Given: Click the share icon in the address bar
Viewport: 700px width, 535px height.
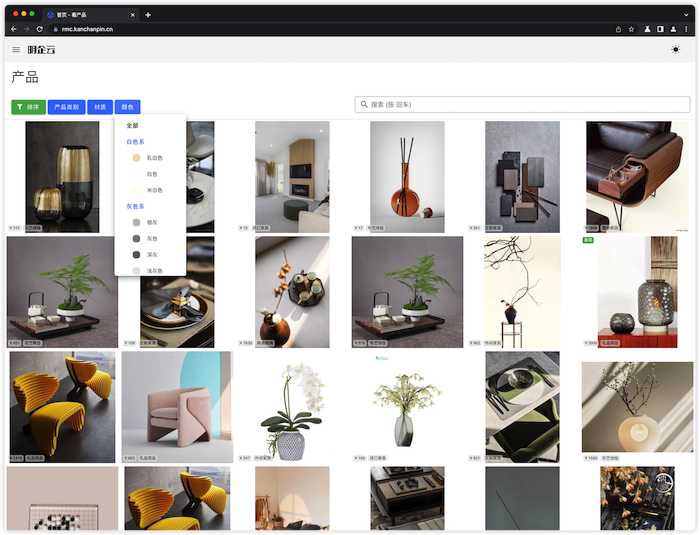Looking at the screenshot, I should 618,29.
